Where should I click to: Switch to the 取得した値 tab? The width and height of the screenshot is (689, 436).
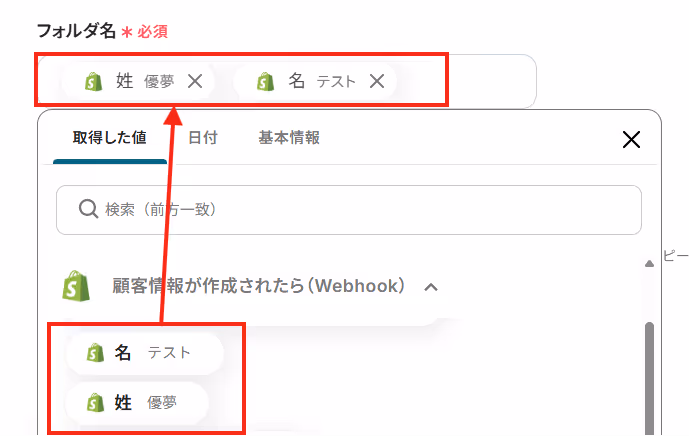click(x=109, y=138)
